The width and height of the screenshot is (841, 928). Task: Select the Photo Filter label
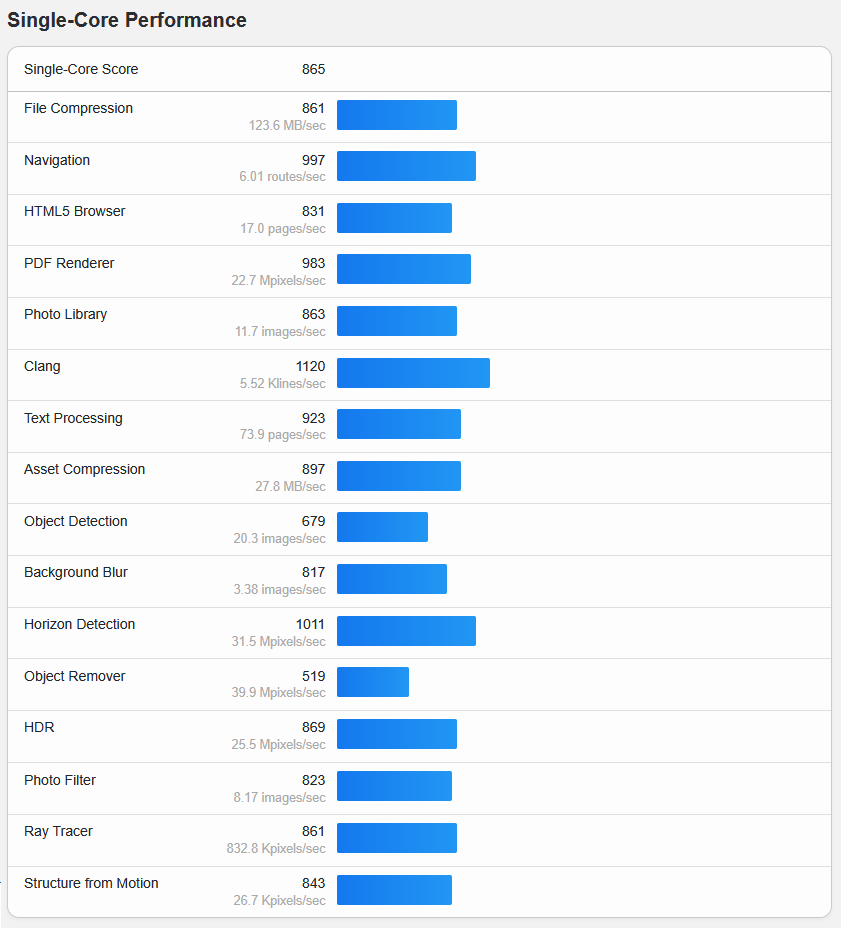click(x=60, y=780)
